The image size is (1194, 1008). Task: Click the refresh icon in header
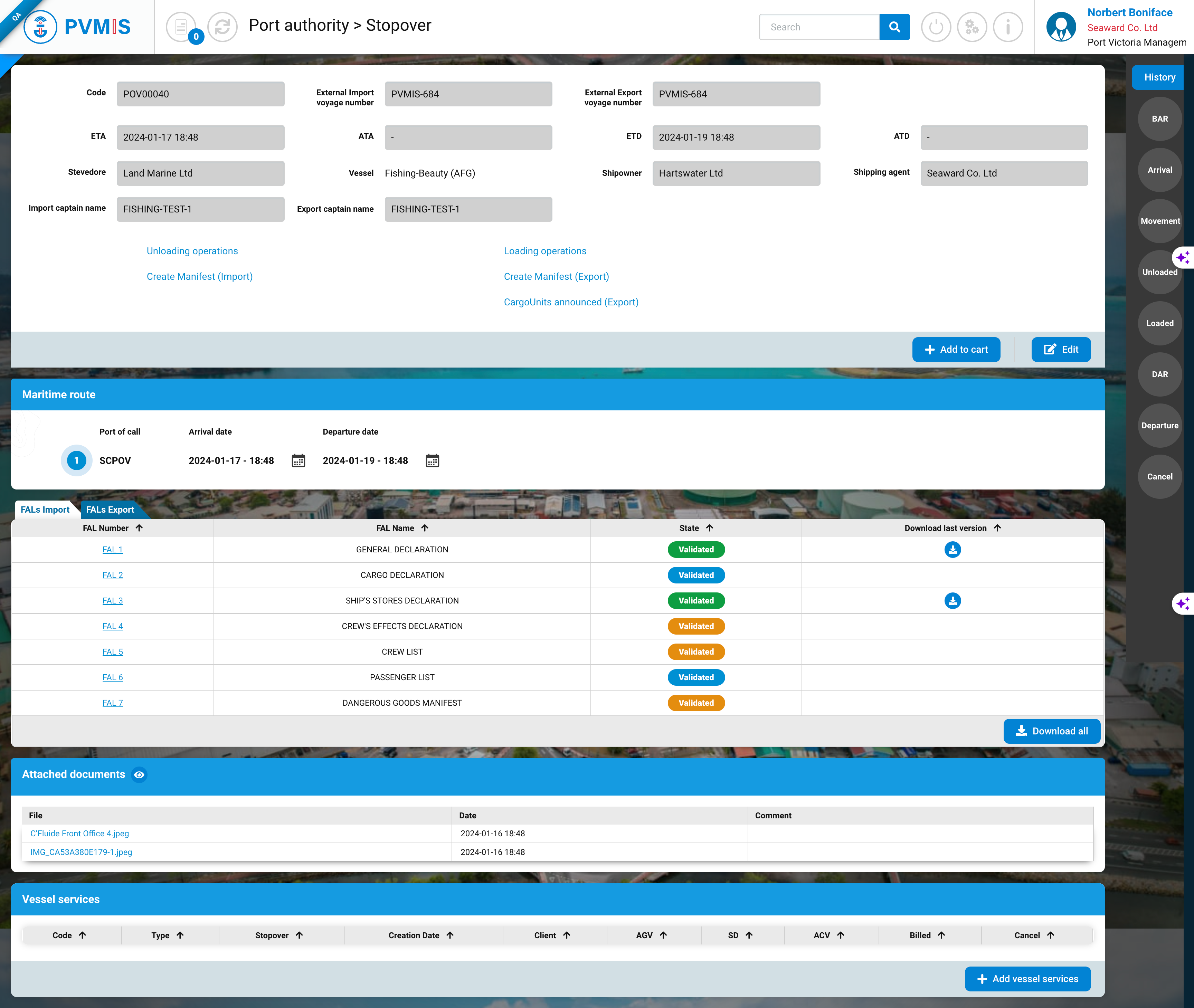(x=222, y=27)
